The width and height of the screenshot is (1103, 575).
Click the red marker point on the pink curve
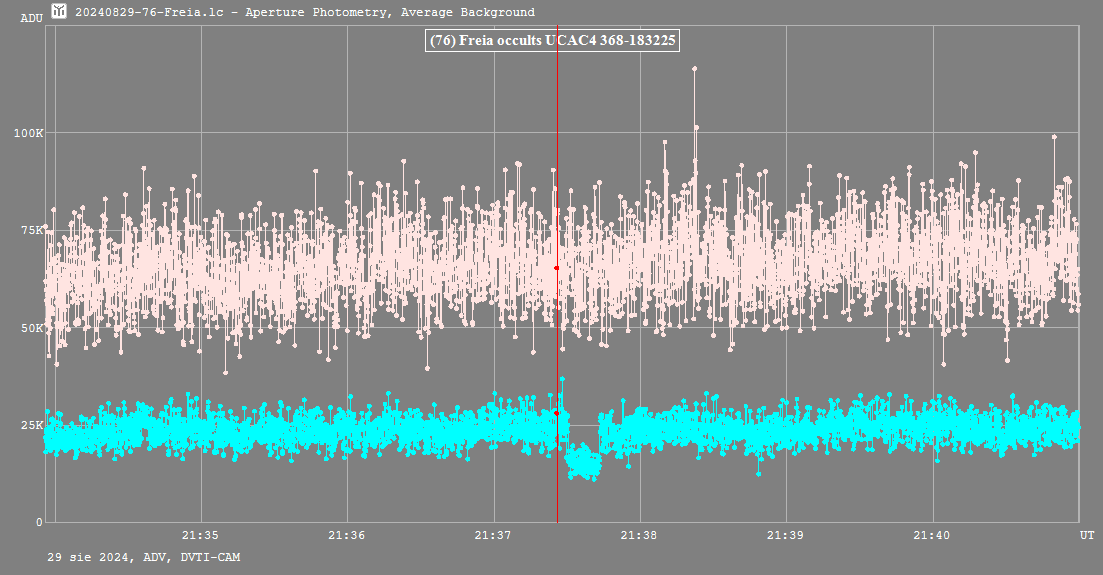click(556, 268)
